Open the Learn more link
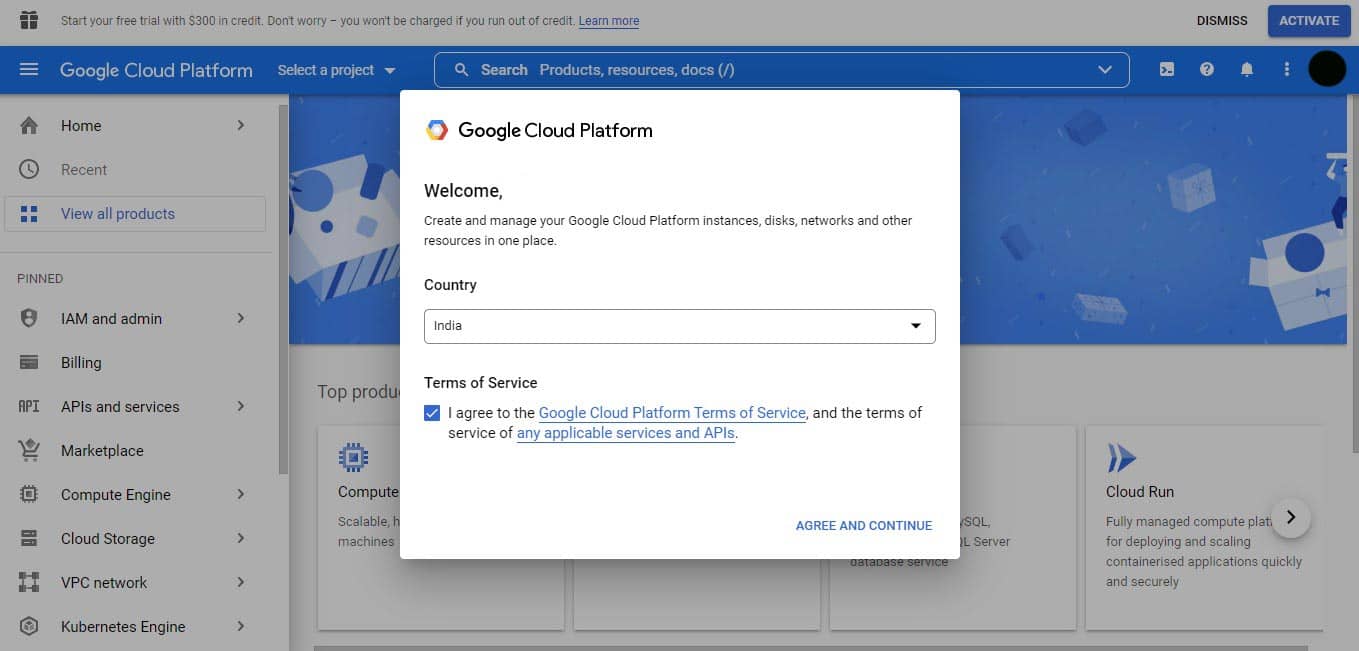Screen dimensions: 1359x651 coord(609,21)
